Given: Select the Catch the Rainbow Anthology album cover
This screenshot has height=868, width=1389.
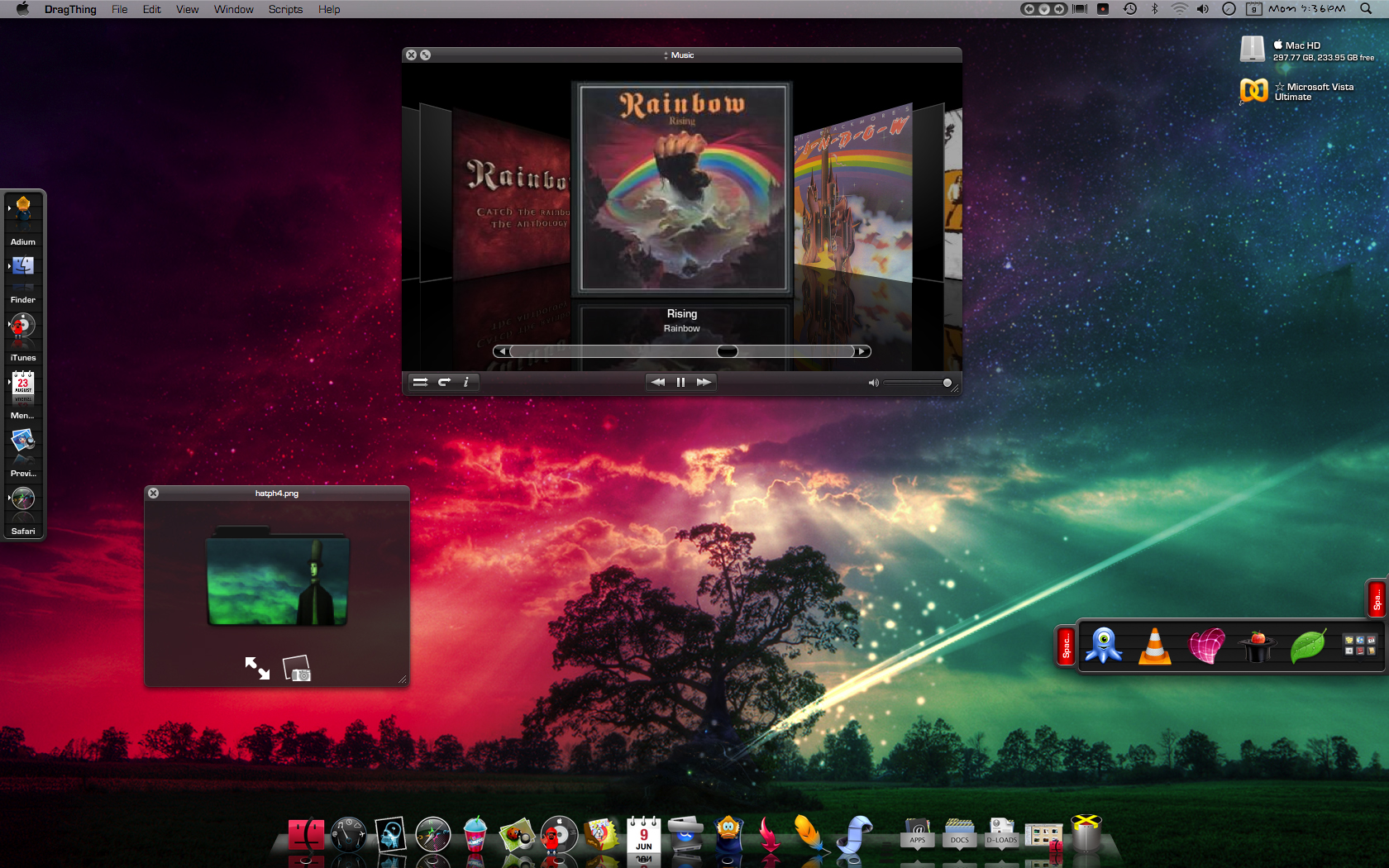Looking at the screenshot, I should (x=512, y=194).
